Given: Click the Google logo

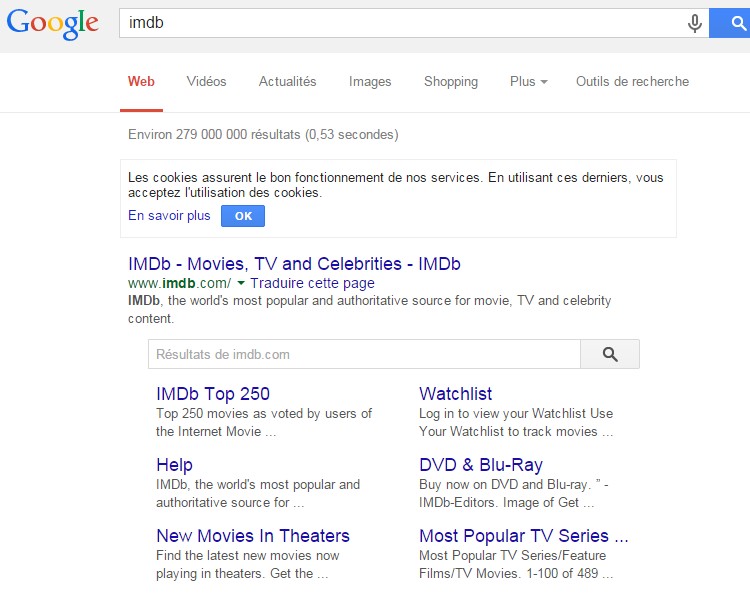Looking at the screenshot, I should pos(53,23).
